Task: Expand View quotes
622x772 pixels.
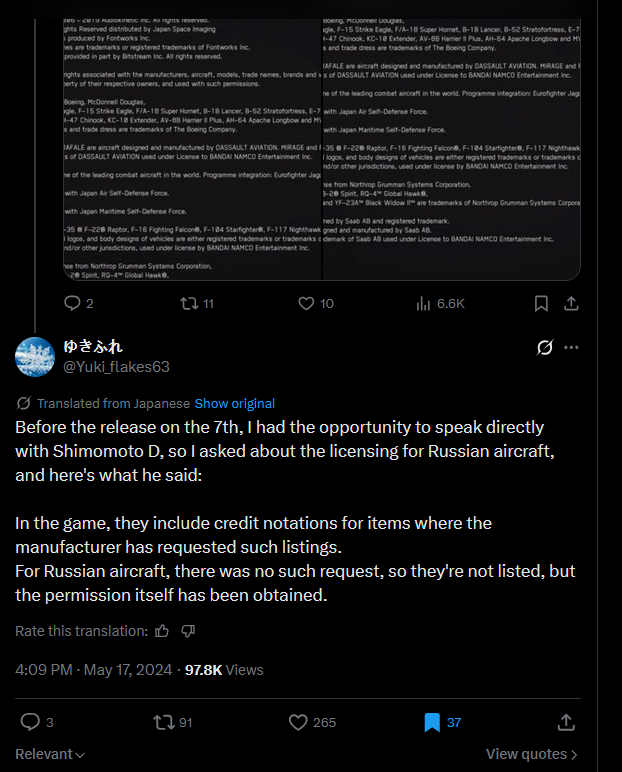Action: 531,754
